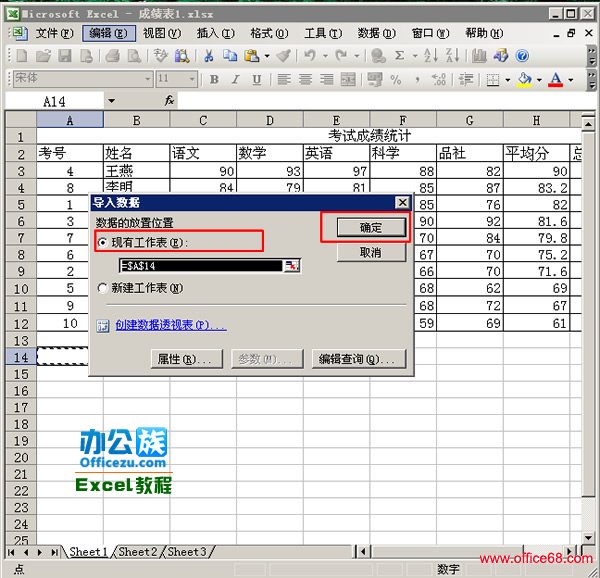
Task: Switch to the Sheet3 tab
Action: click(187, 552)
